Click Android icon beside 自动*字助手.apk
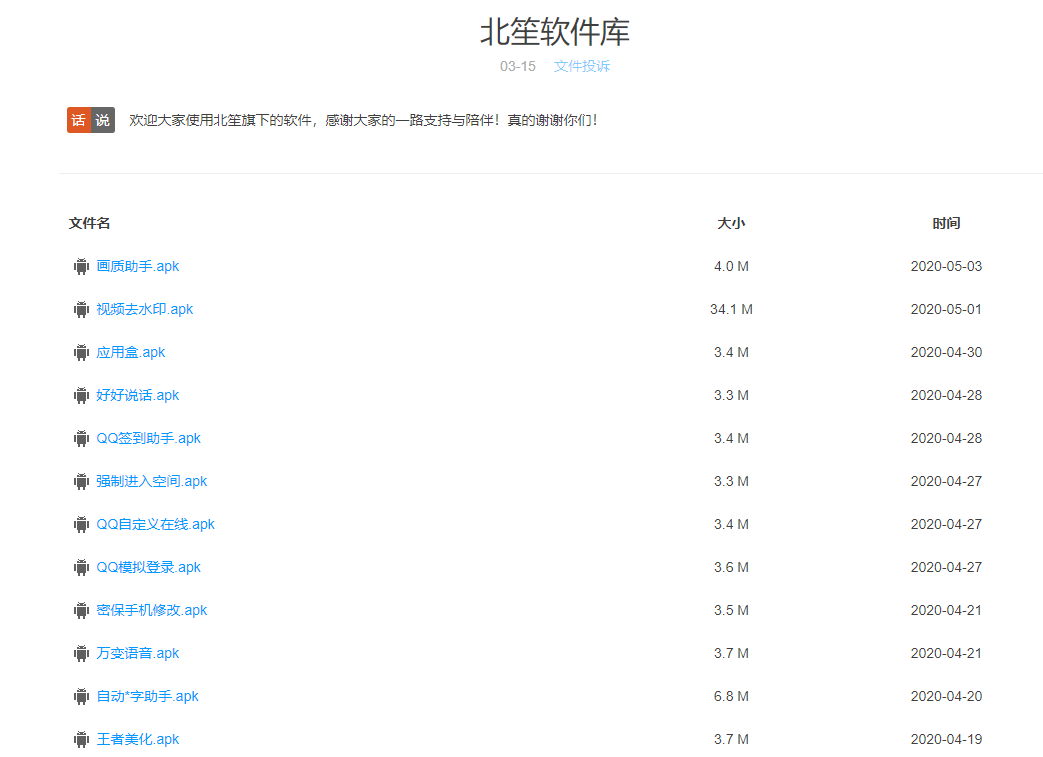The height and width of the screenshot is (757, 1043). pyautogui.click(x=81, y=696)
